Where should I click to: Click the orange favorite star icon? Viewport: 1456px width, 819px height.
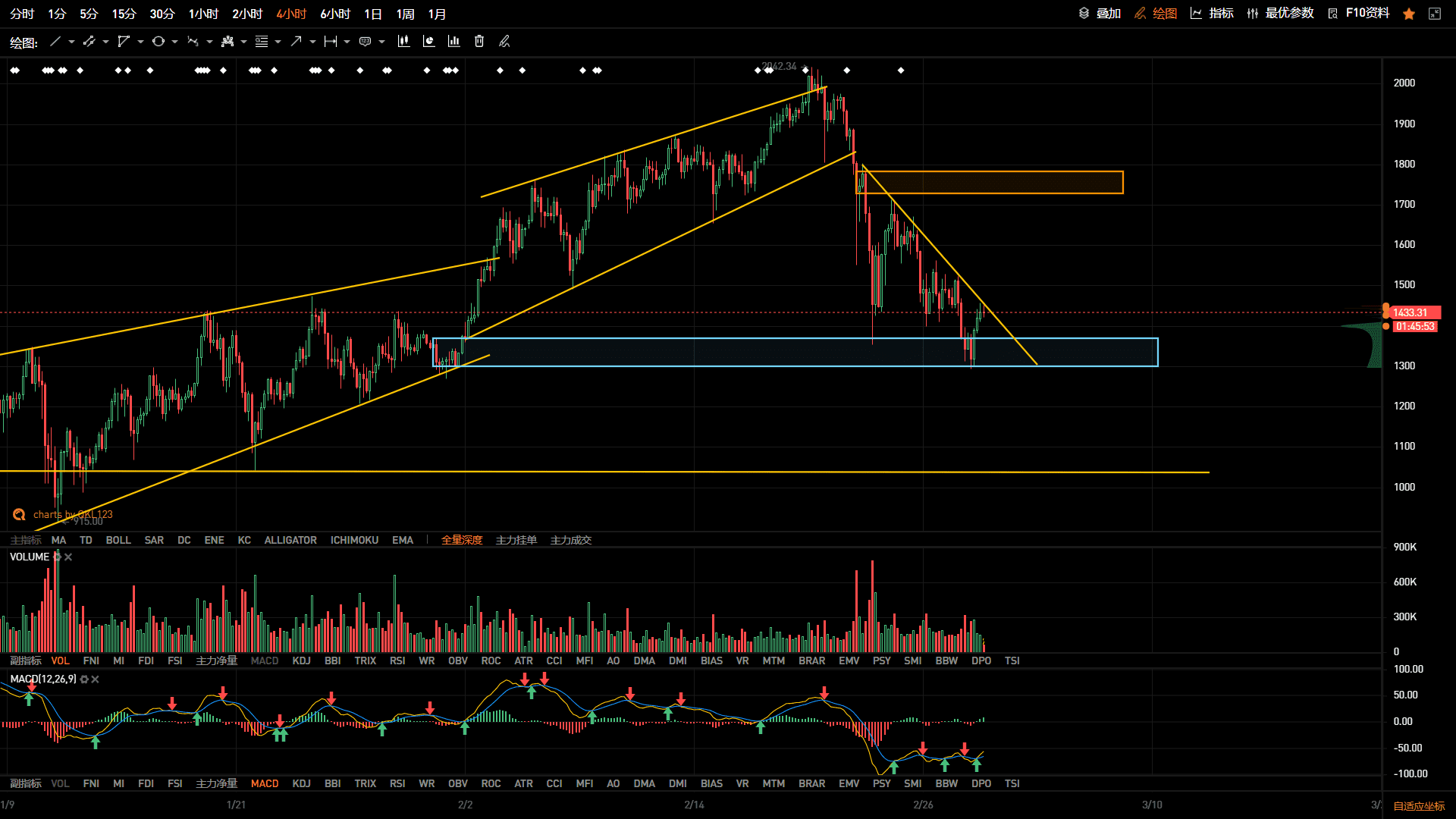click(x=1409, y=14)
